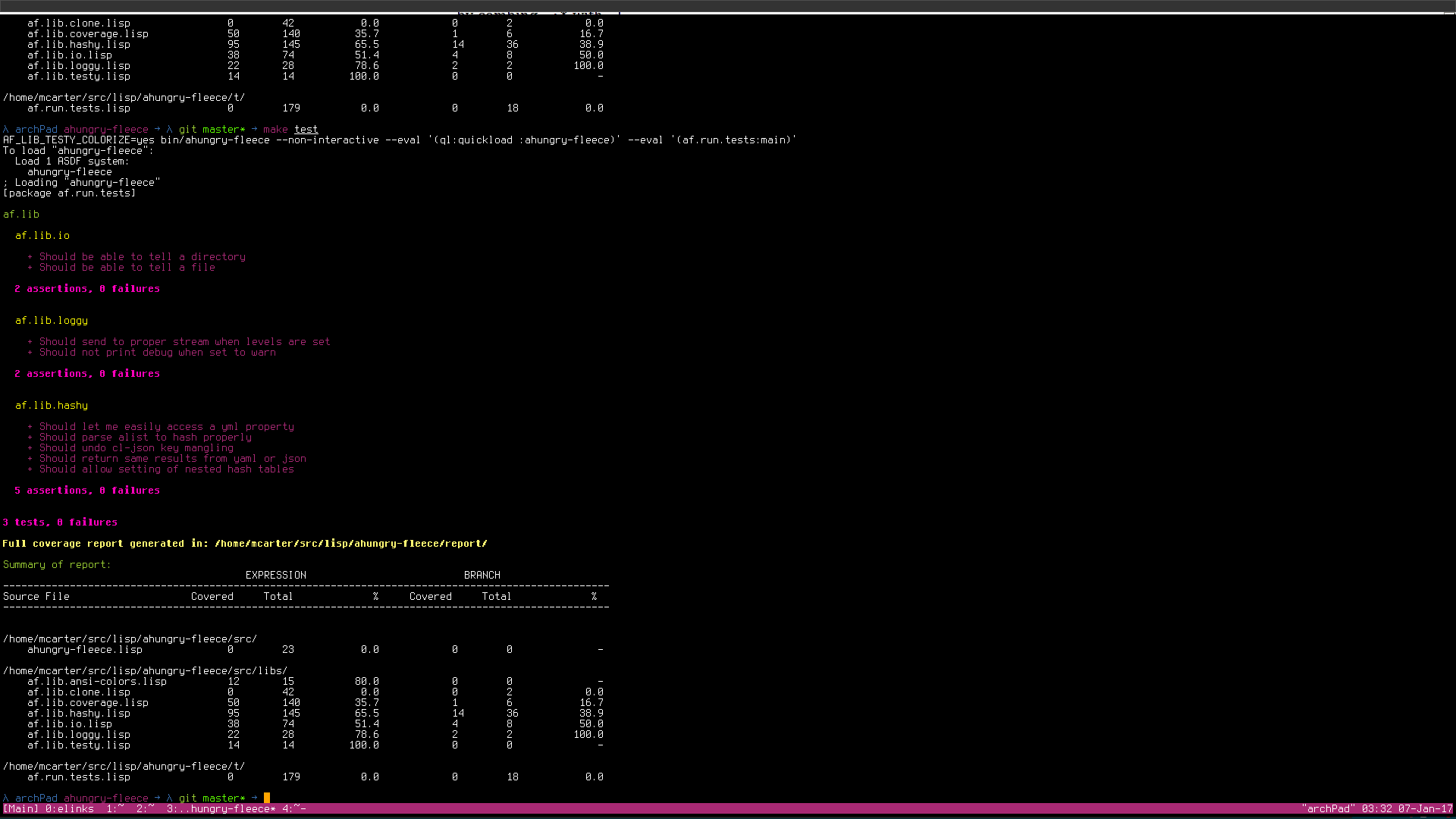Switch to tmux window 0:elinks
Viewport: 1456px width, 819px height.
69,809
